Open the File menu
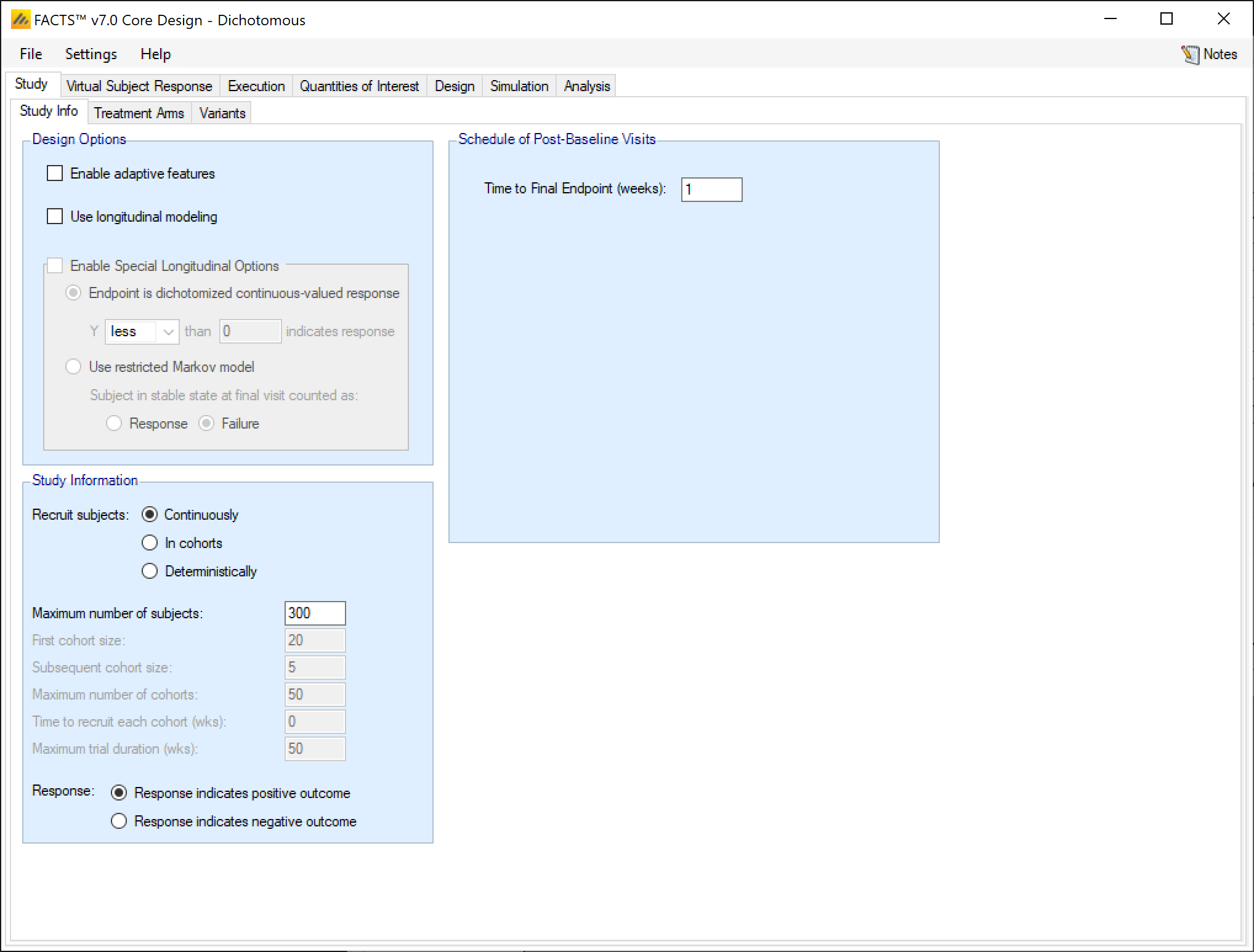 coord(31,54)
